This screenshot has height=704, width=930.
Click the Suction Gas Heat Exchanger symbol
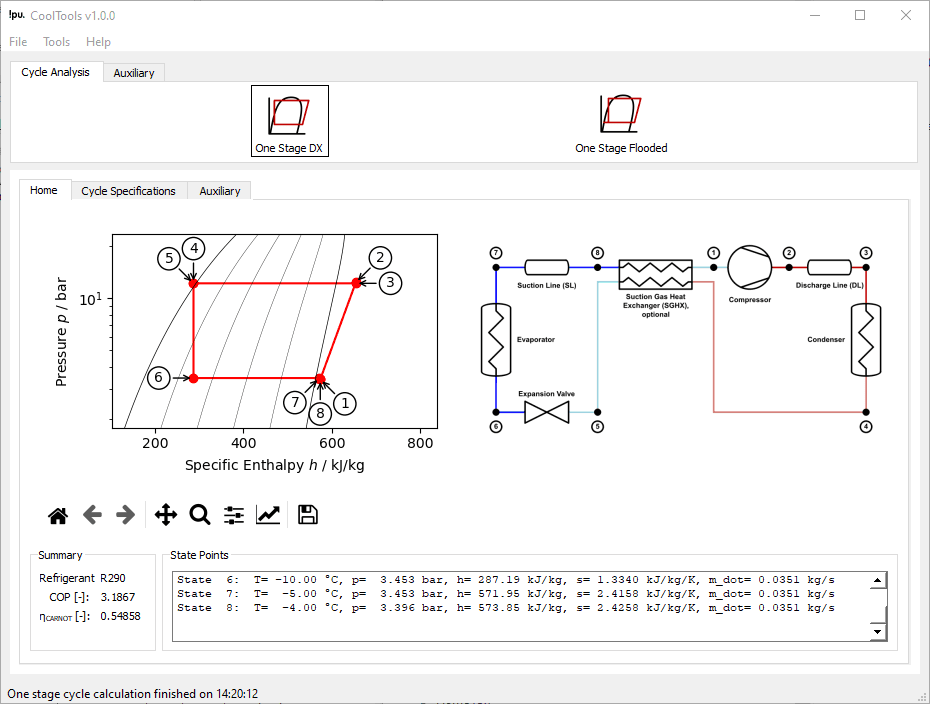(655, 275)
